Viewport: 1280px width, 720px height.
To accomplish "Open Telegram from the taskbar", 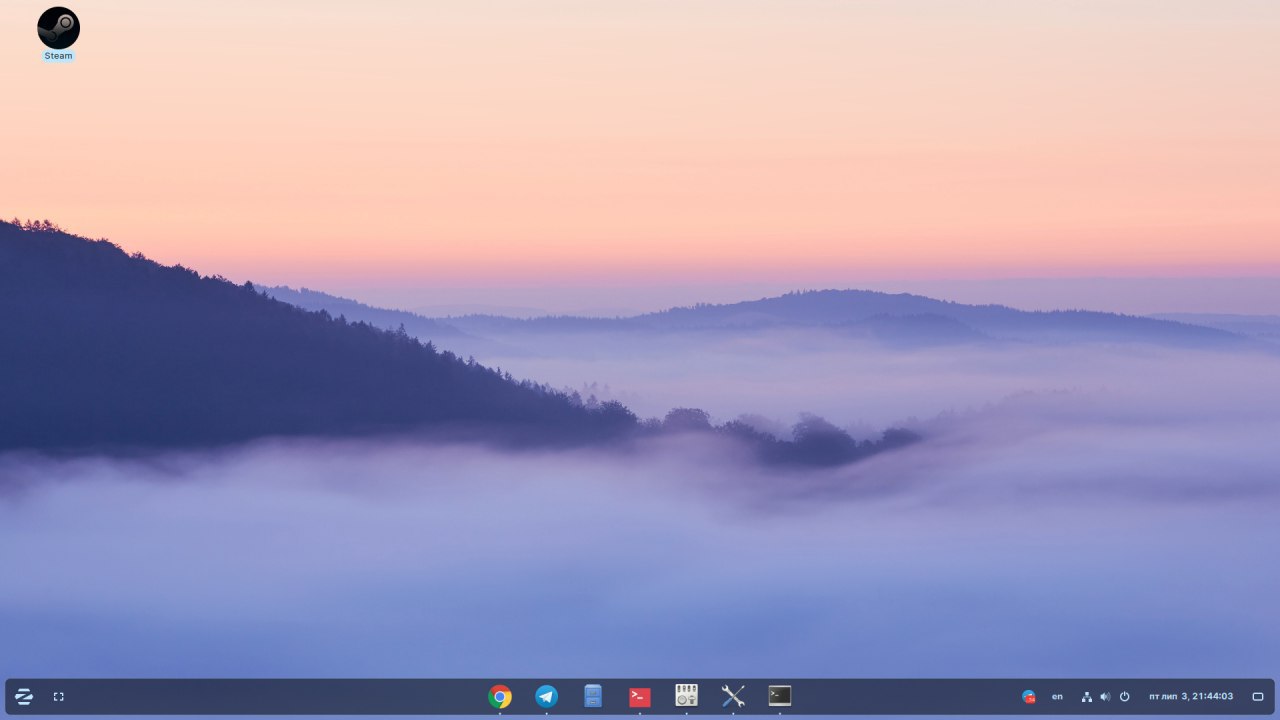I will pyautogui.click(x=546, y=696).
